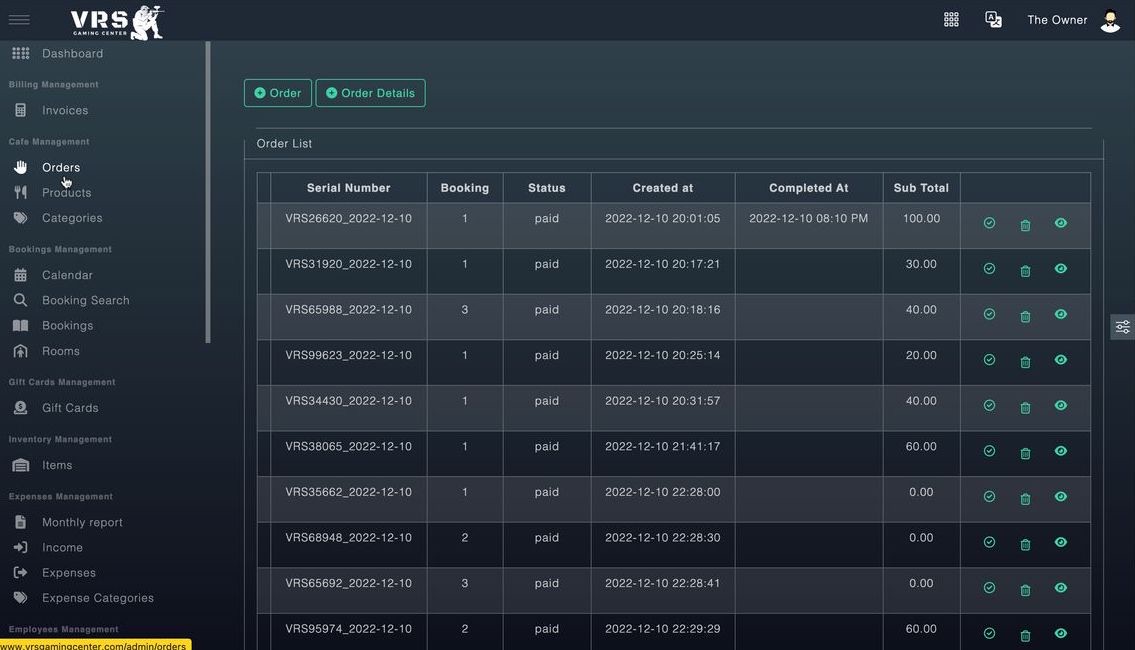View order VRS65988_2022-12-10 using eye icon
1135x650 pixels.
1060,314
